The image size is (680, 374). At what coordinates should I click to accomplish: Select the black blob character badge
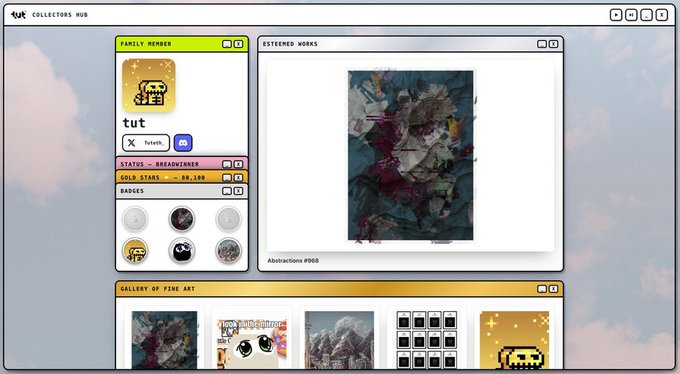pyautogui.click(x=182, y=251)
